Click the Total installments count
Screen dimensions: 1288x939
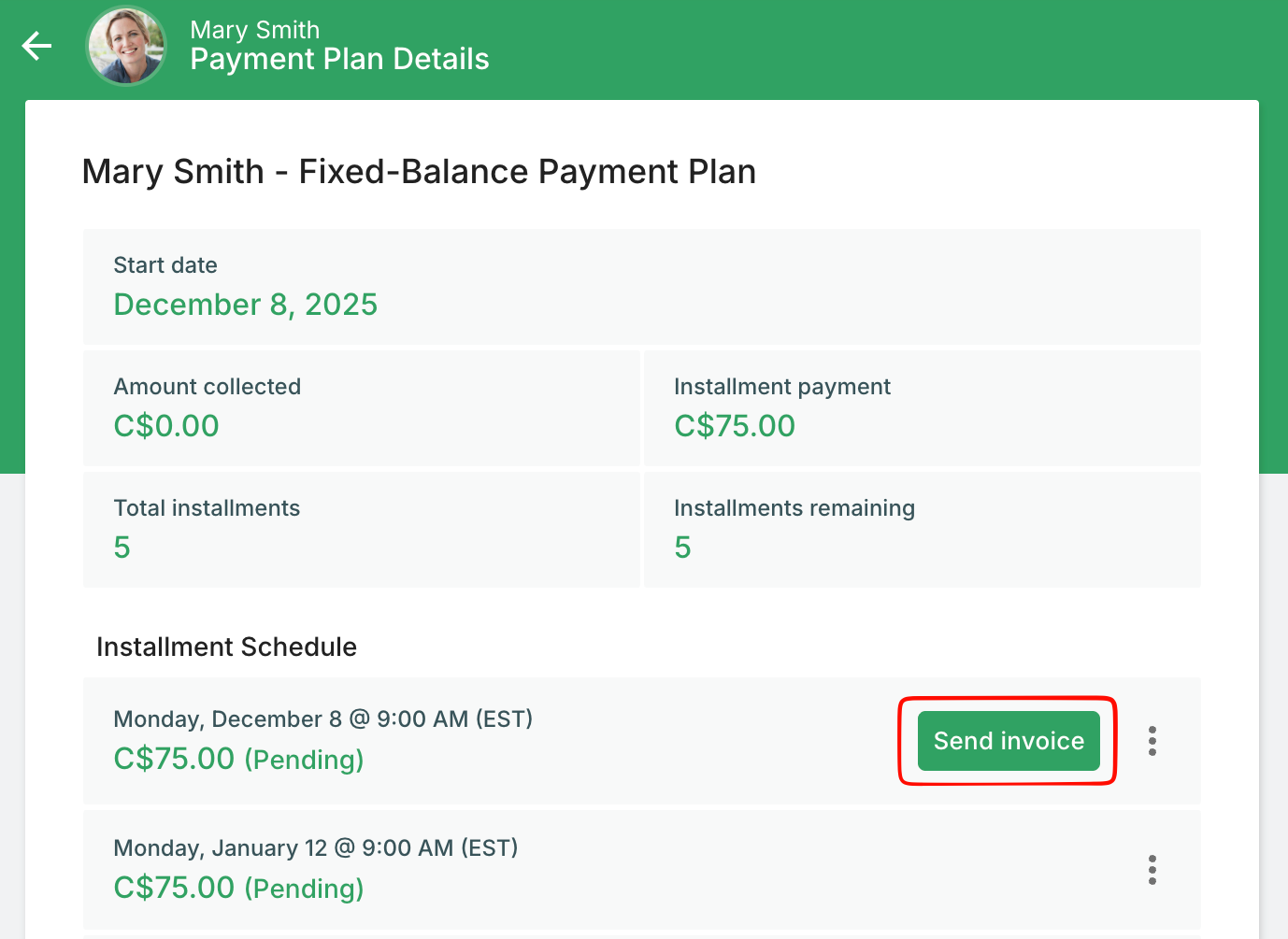point(122,548)
